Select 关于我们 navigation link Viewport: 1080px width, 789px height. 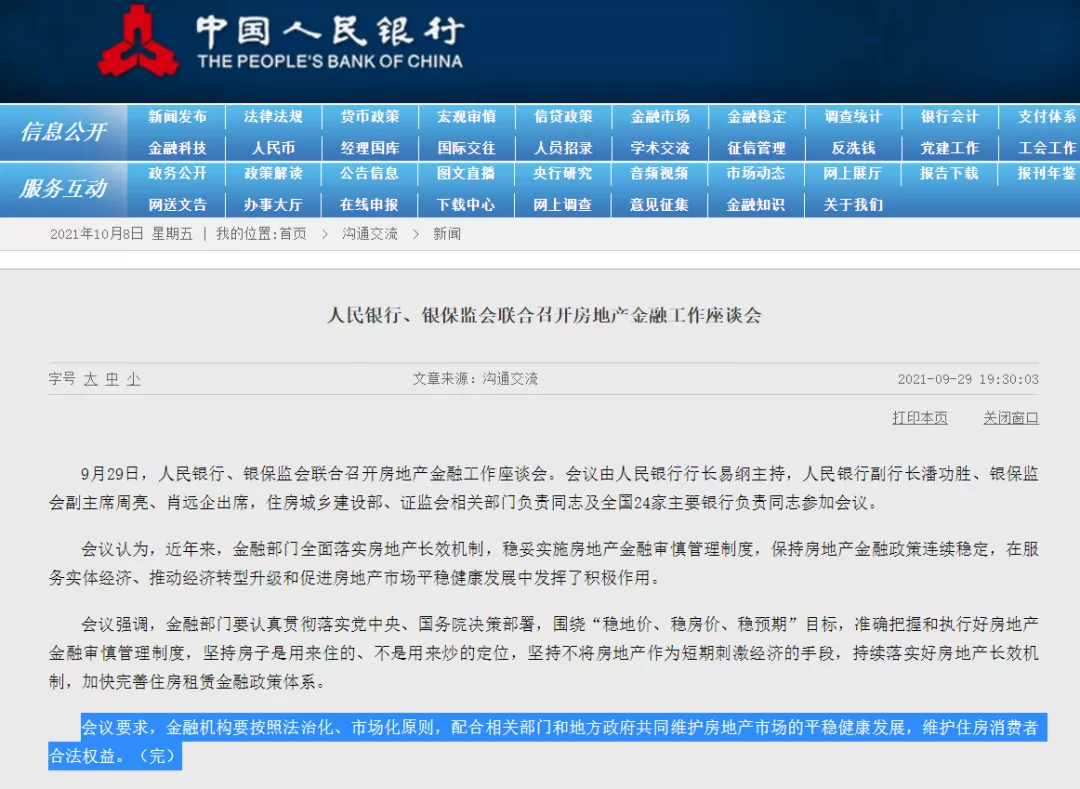[853, 204]
